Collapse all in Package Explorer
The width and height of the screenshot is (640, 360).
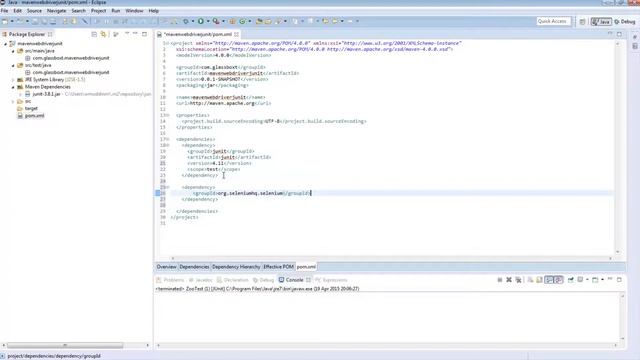click(94, 34)
